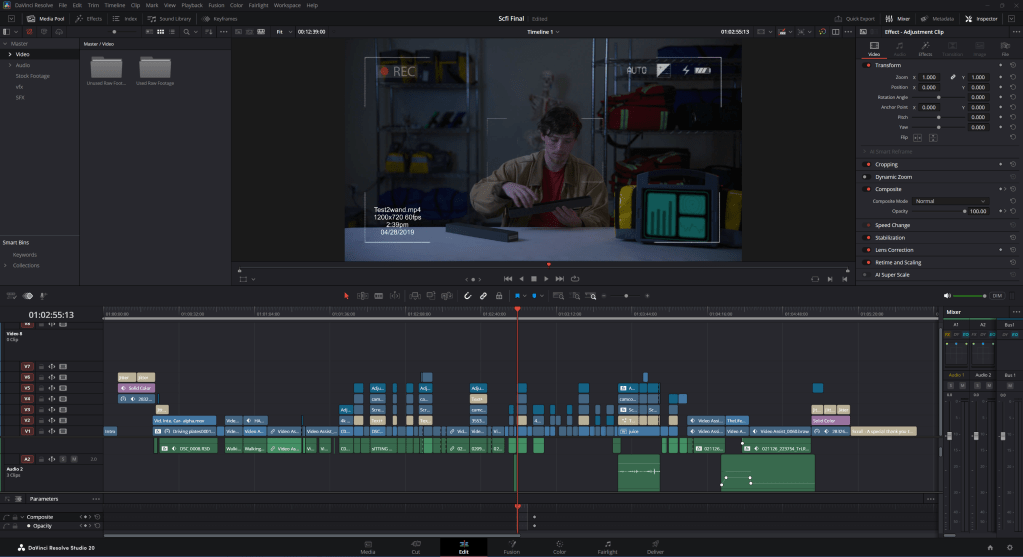Select the arrow Selection Mode tool

click(347, 296)
